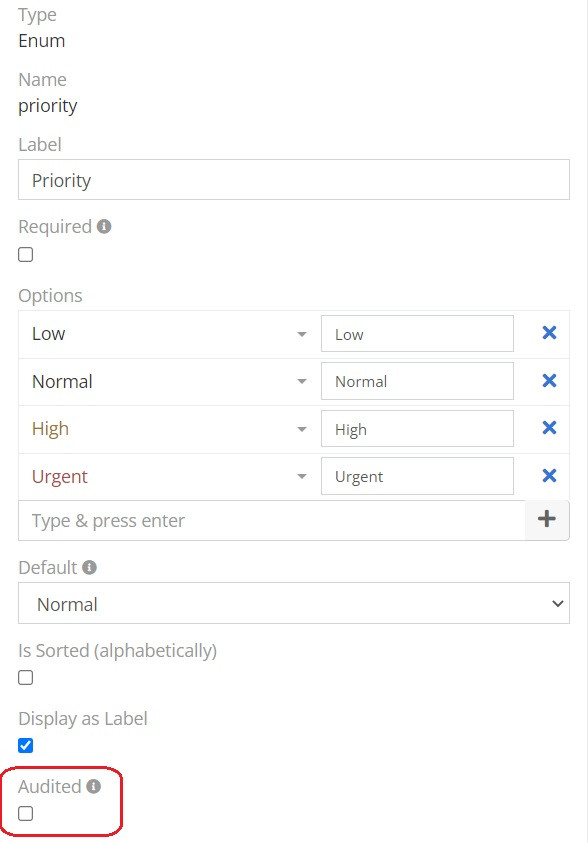Tick the Audited checkbox
Viewport: 588px width, 843px height.
25,813
